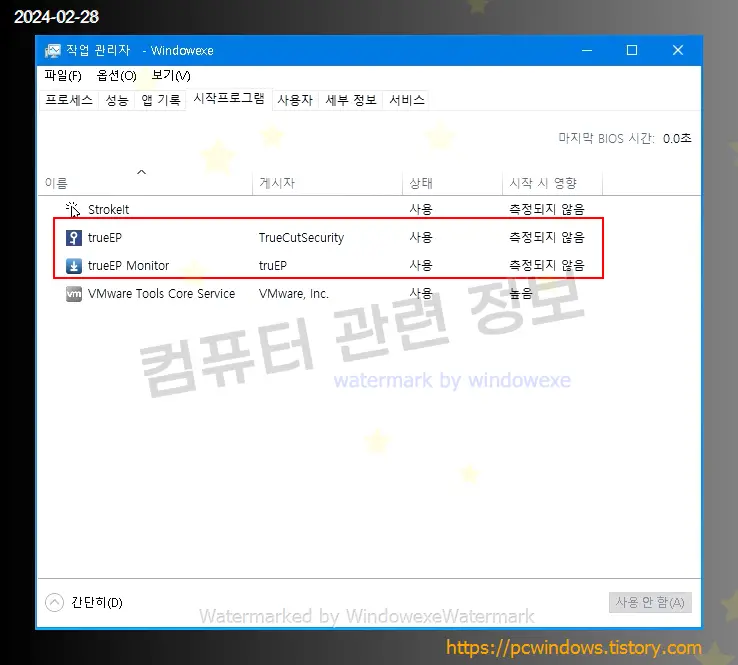Click the 간단히(D) label
The width and height of the screenshot is (738, 665).
point(97,602)
